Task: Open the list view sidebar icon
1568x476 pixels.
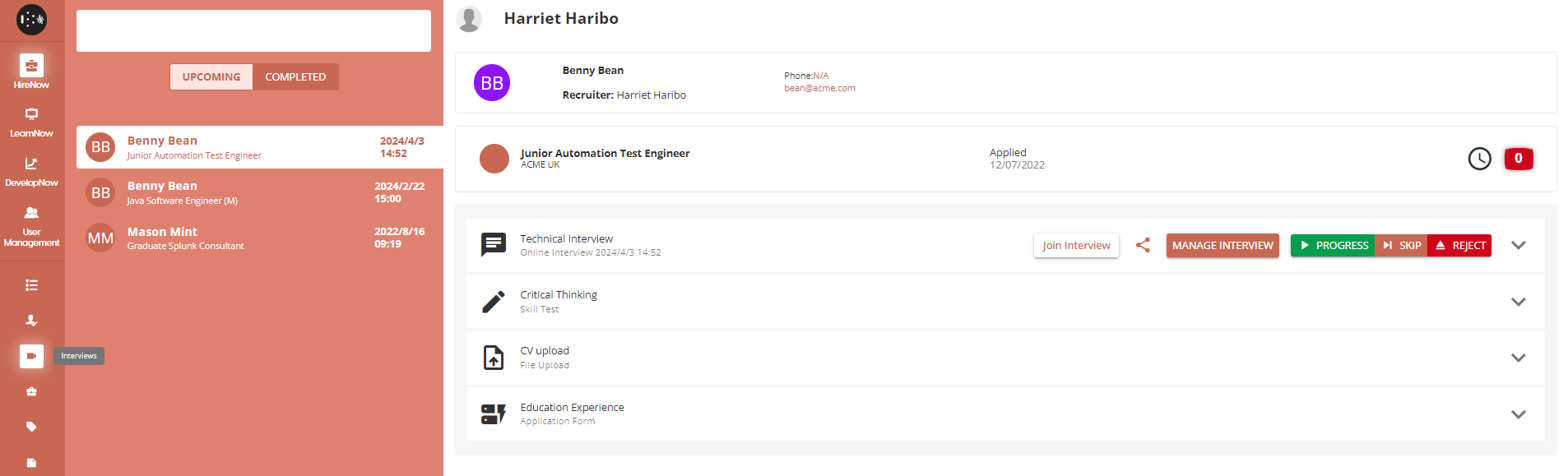Action: [x=31, y=285]
